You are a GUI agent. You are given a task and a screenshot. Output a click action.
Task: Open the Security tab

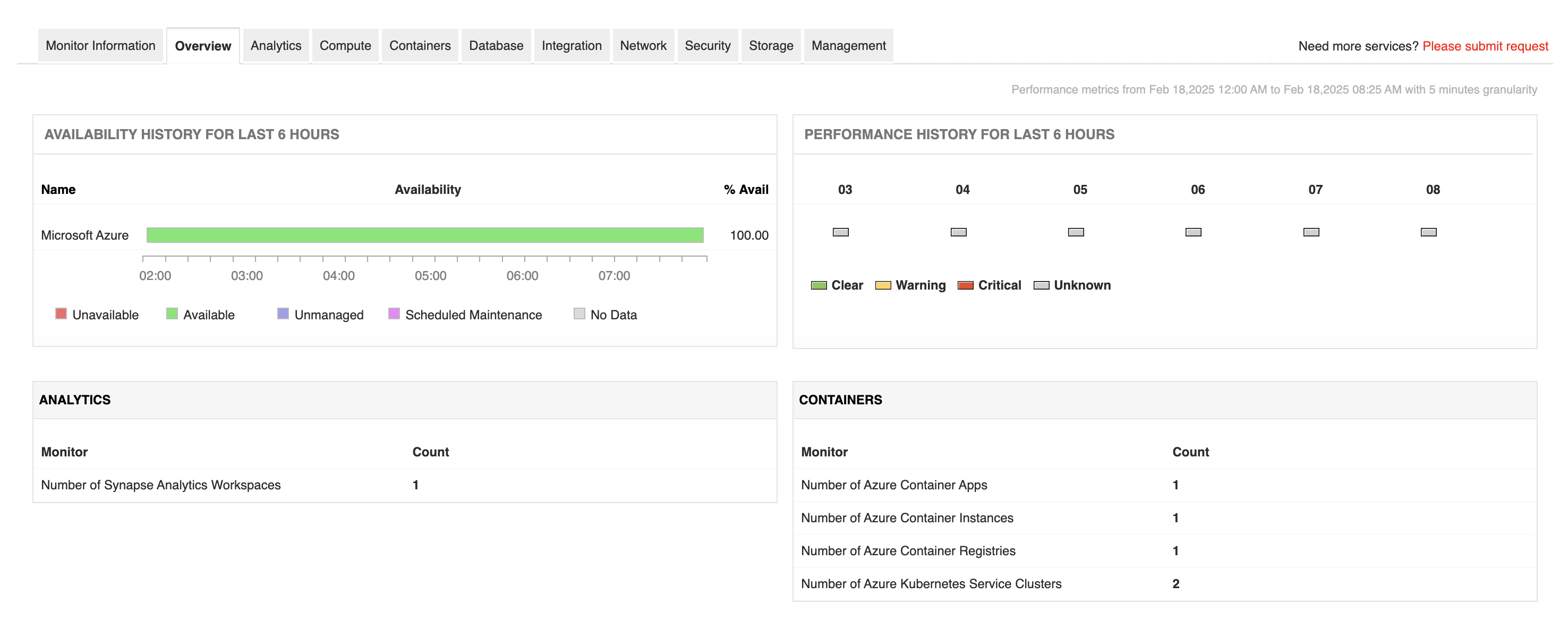(708, 45)
